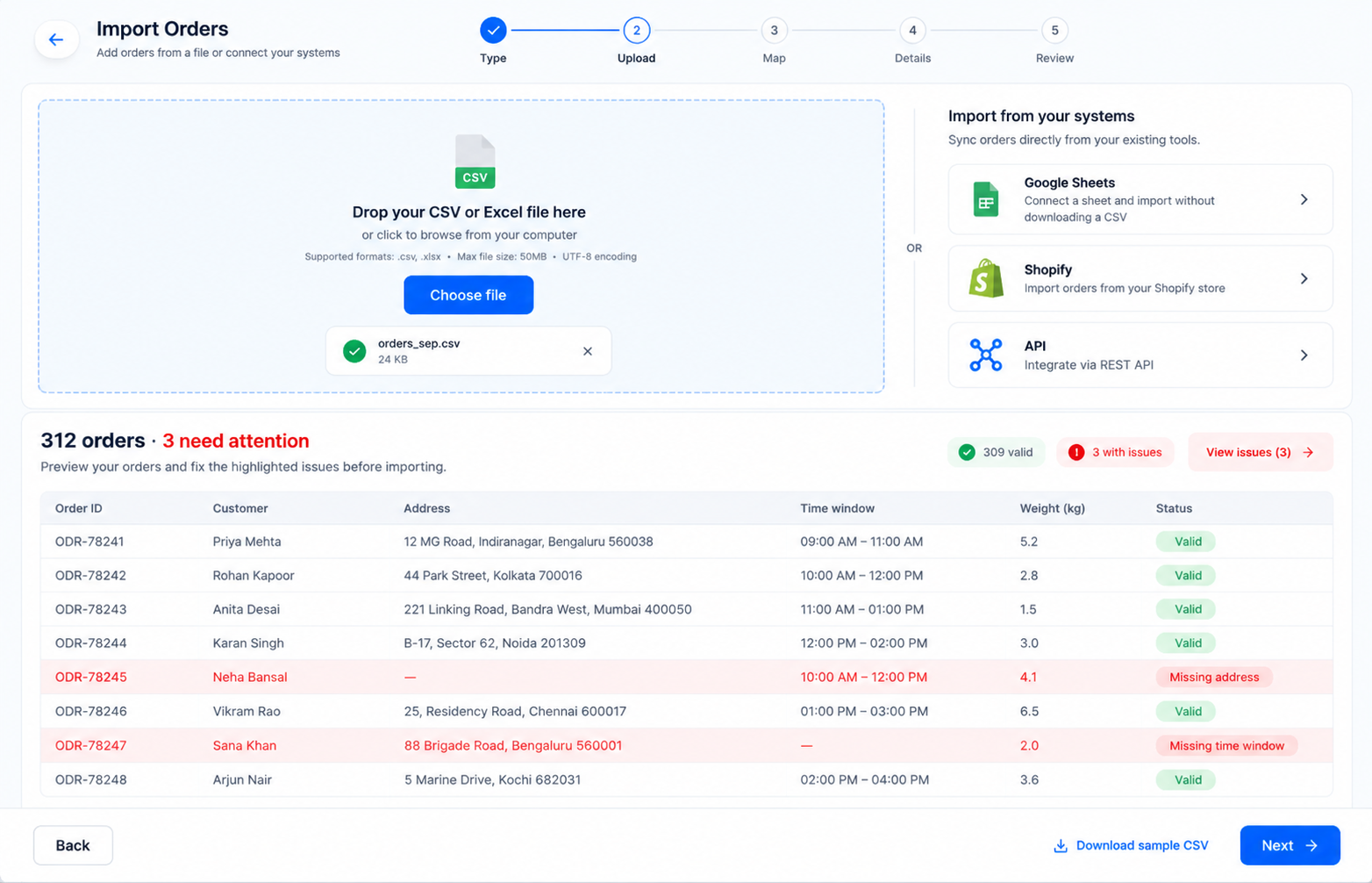
Task: Click the Missing address status badge
Action: coord(1214,677)
